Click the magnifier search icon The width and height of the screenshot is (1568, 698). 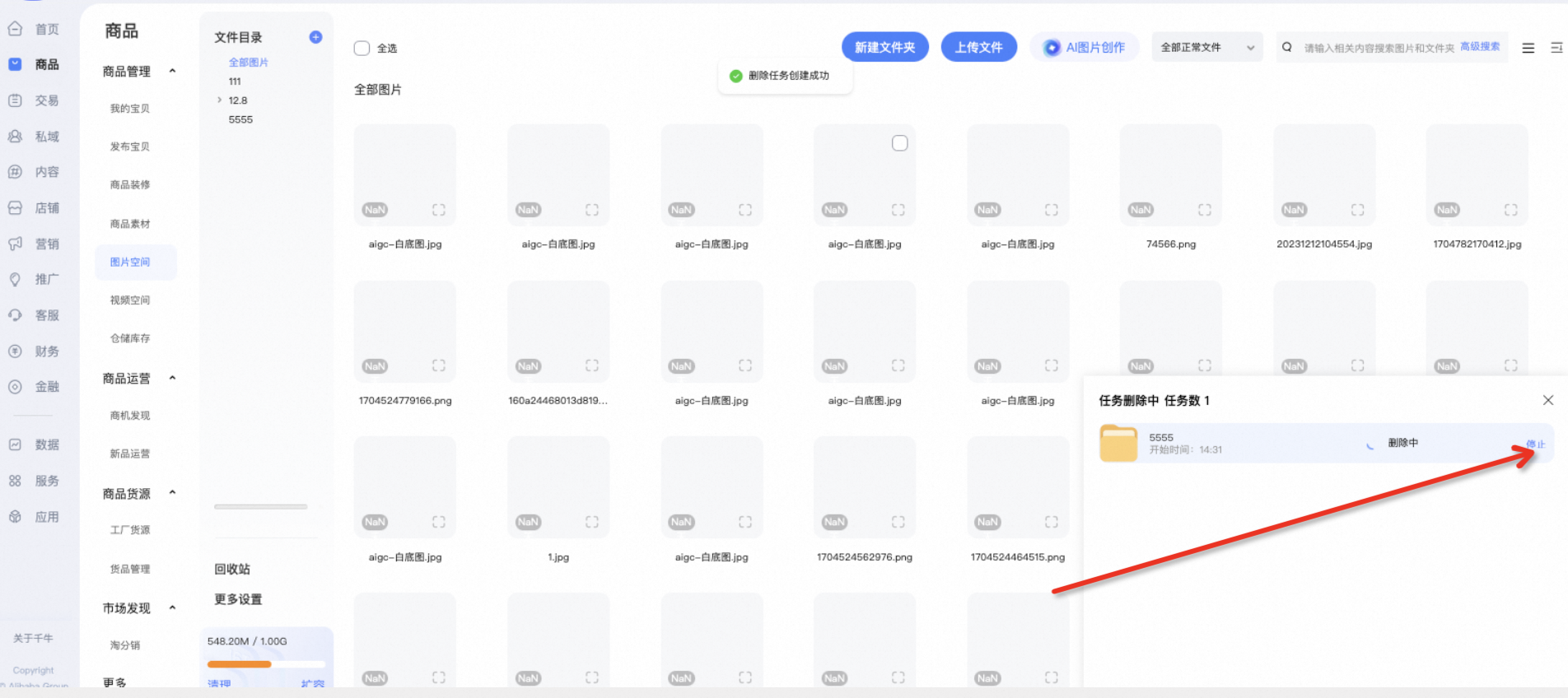click(1287, 47)
